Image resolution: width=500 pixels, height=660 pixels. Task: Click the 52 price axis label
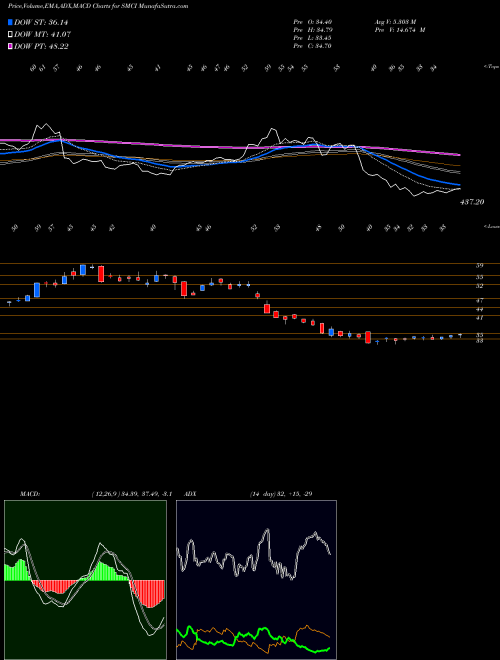coord(479,286)
